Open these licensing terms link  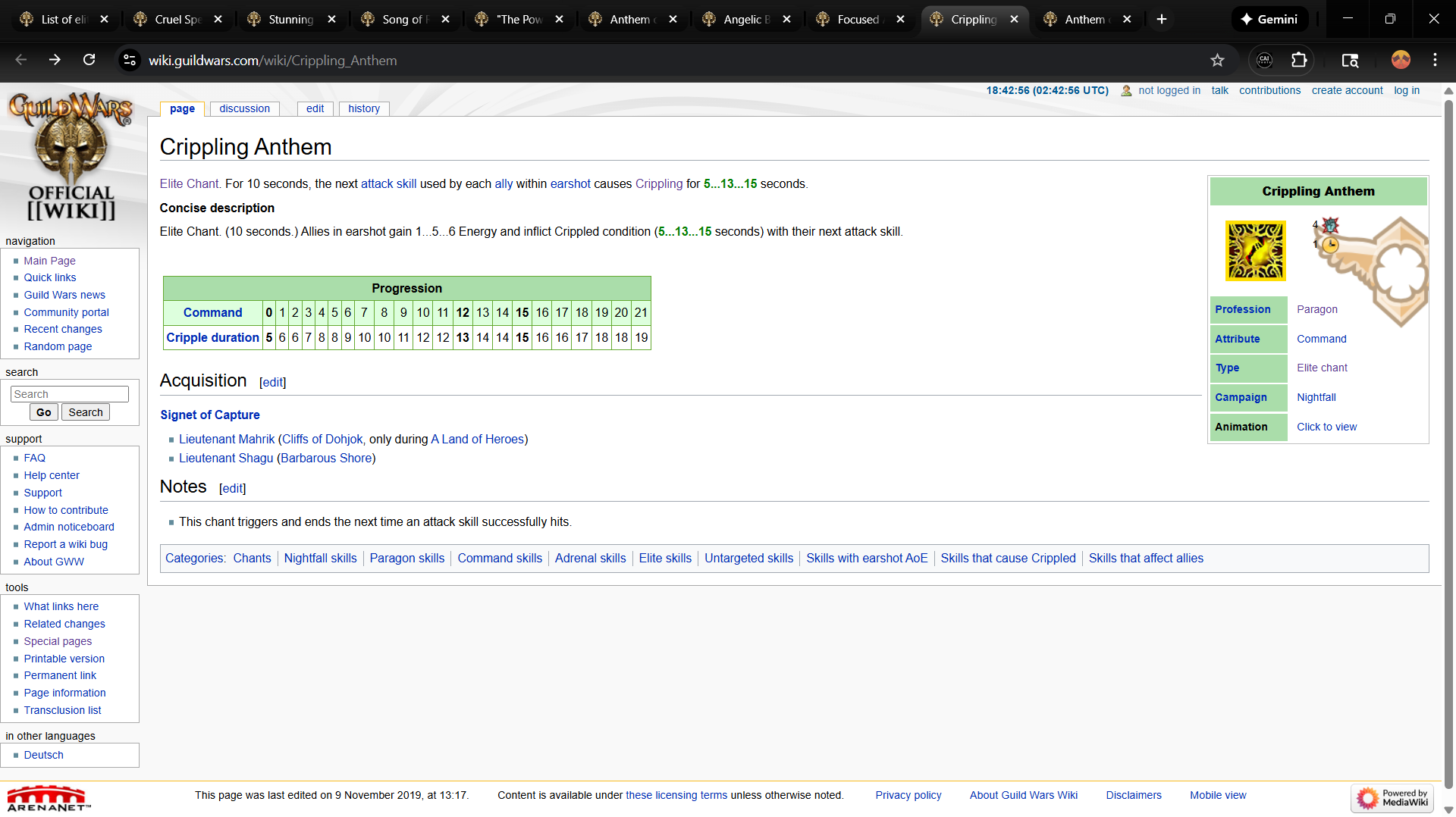coord(676,795)
